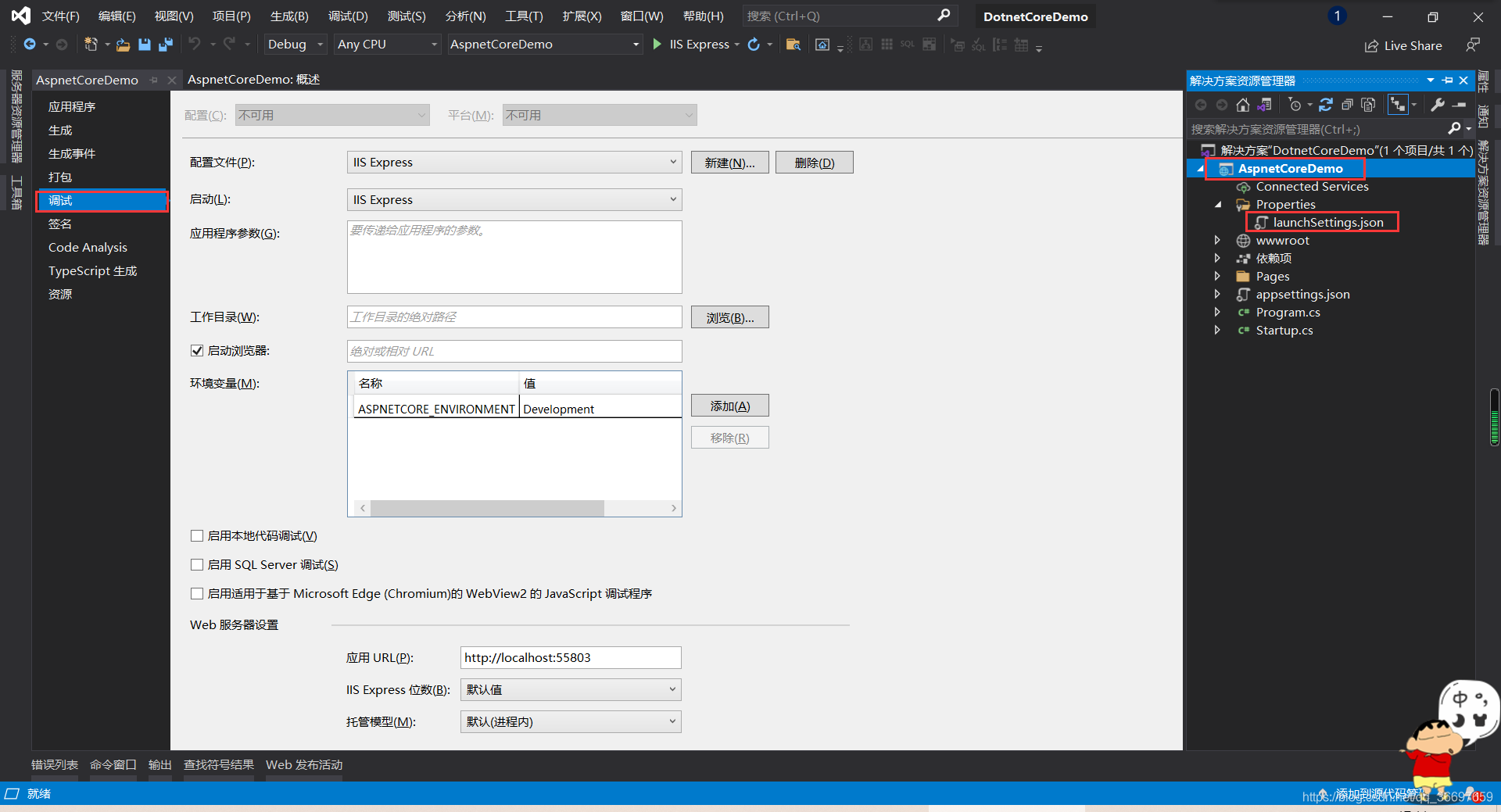Click the Development value cell

[600, 409]
